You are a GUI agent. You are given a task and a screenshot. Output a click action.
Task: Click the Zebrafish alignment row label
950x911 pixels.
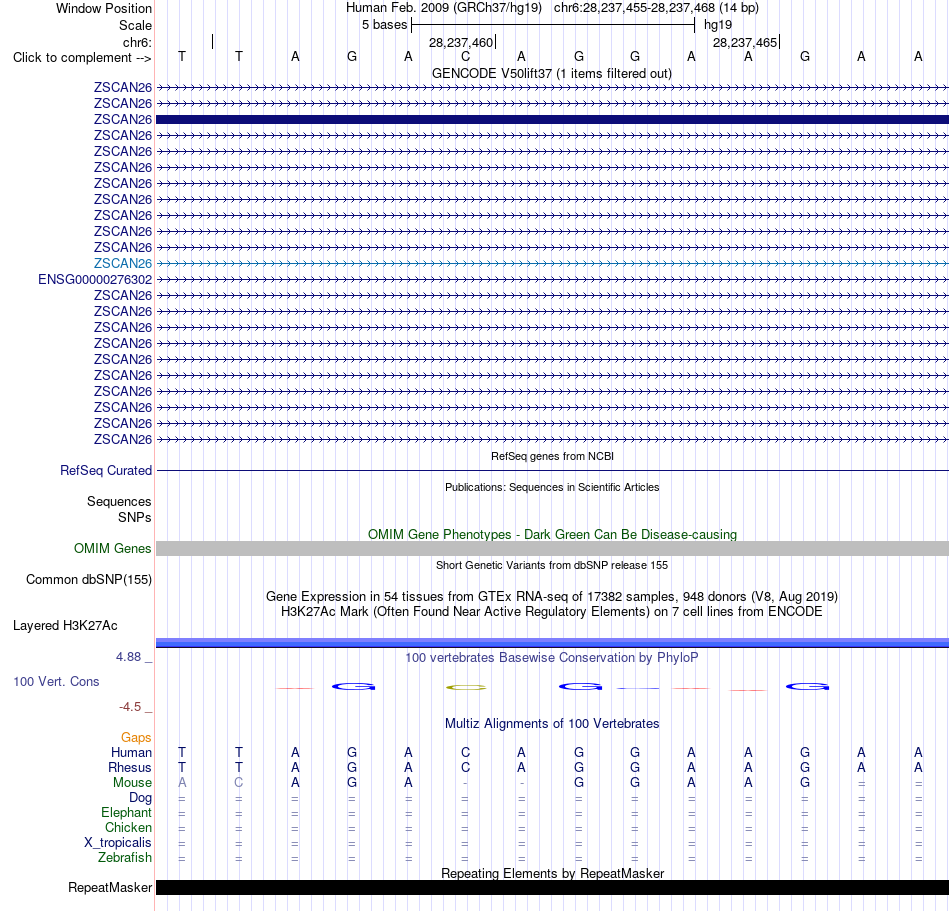click(x=125, y=858)
